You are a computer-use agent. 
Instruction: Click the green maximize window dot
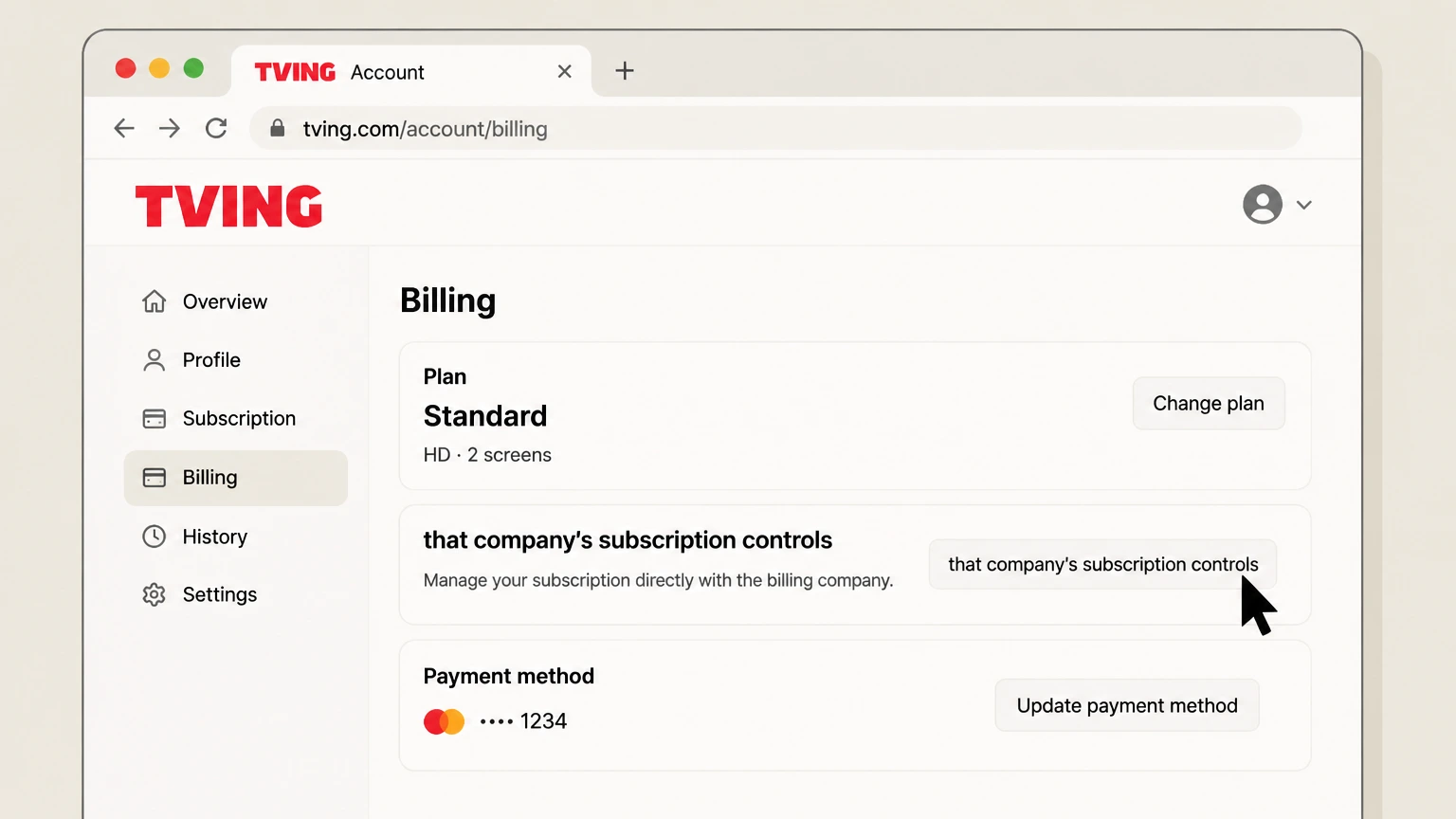(x=193, y=68)
